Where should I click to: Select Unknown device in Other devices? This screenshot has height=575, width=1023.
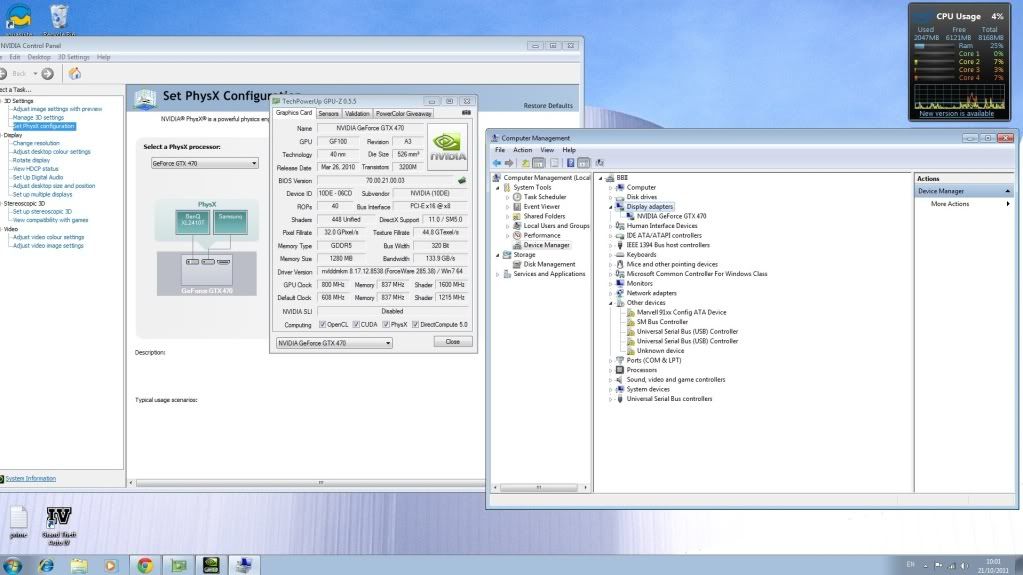pos(660,350)
